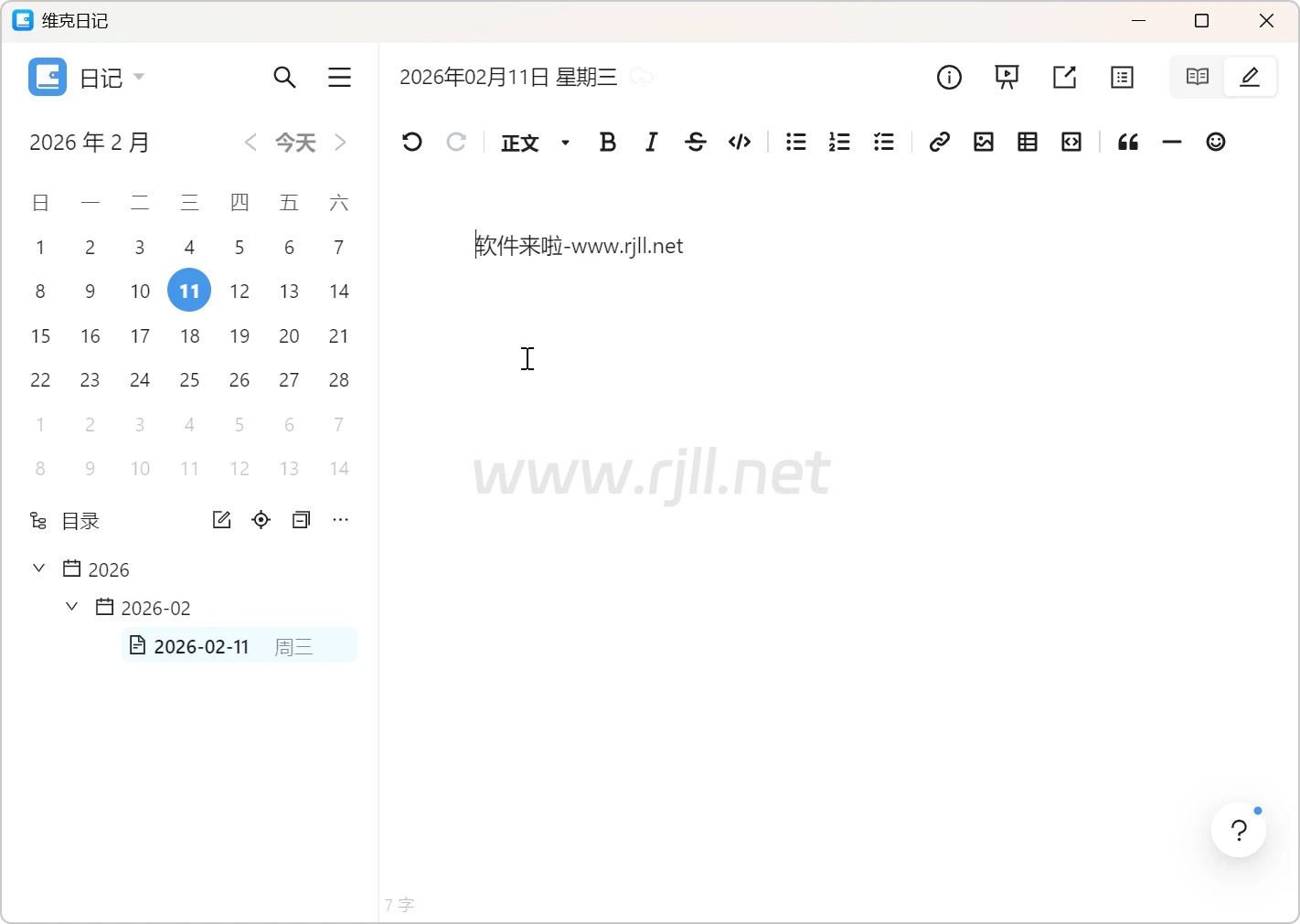Open the 日记 notebook switcher menu

coord(112,78)
